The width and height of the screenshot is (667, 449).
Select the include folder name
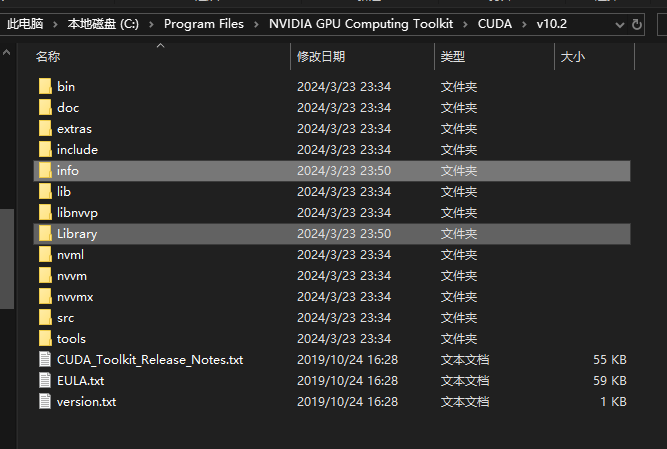[x=77, y=149]
